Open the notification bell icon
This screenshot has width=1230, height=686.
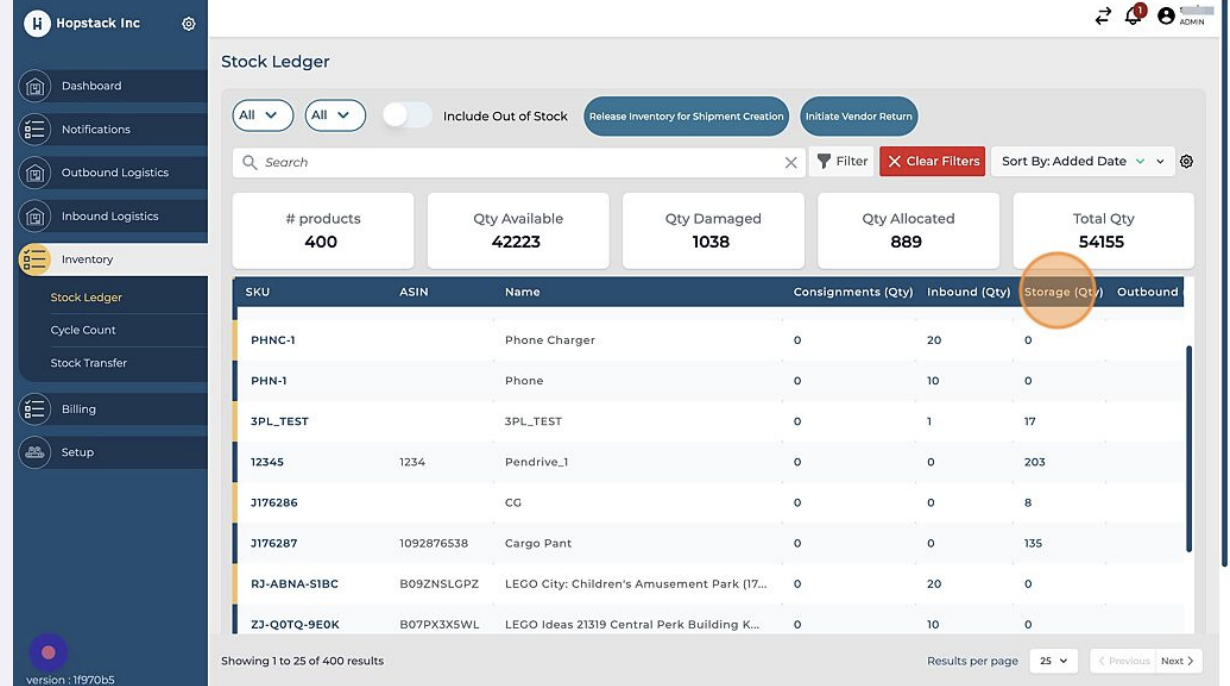tap(1133, 16)
